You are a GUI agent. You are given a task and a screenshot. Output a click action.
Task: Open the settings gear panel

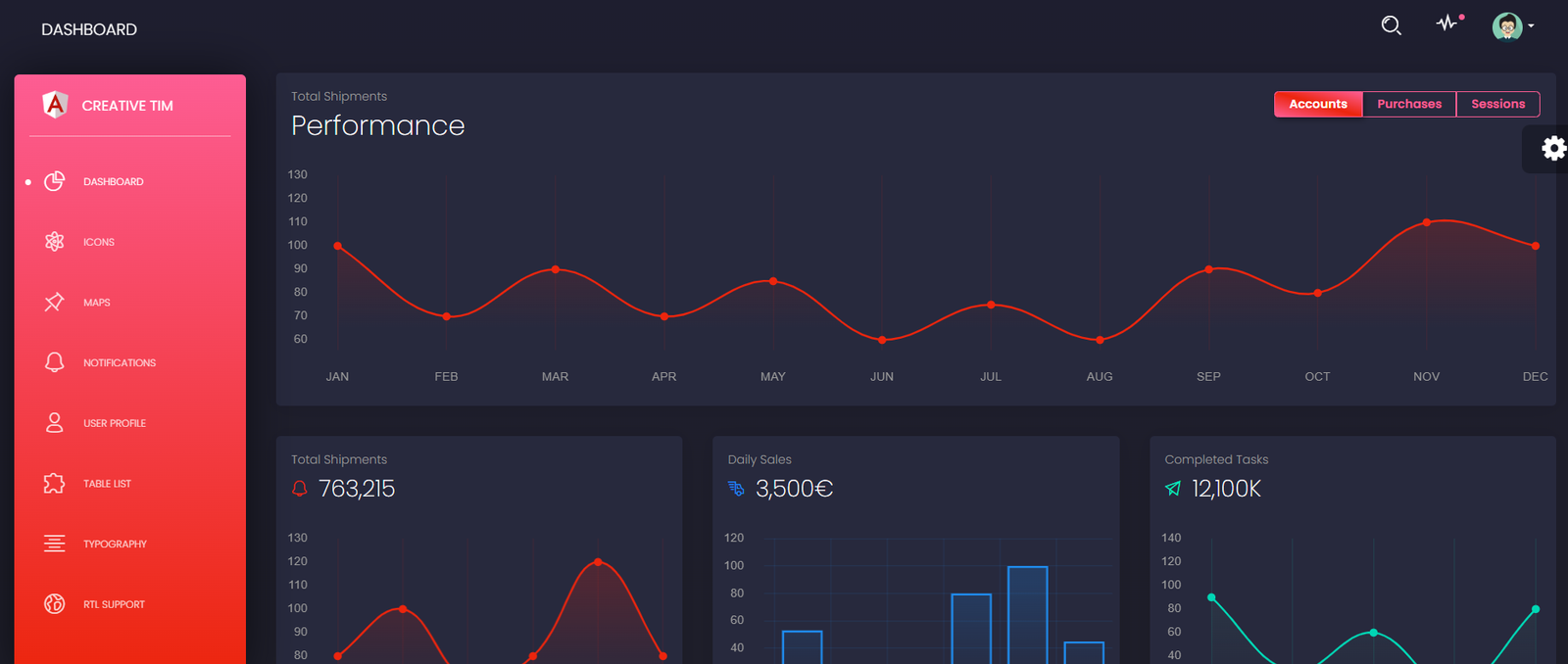[x=1553, y=148]
